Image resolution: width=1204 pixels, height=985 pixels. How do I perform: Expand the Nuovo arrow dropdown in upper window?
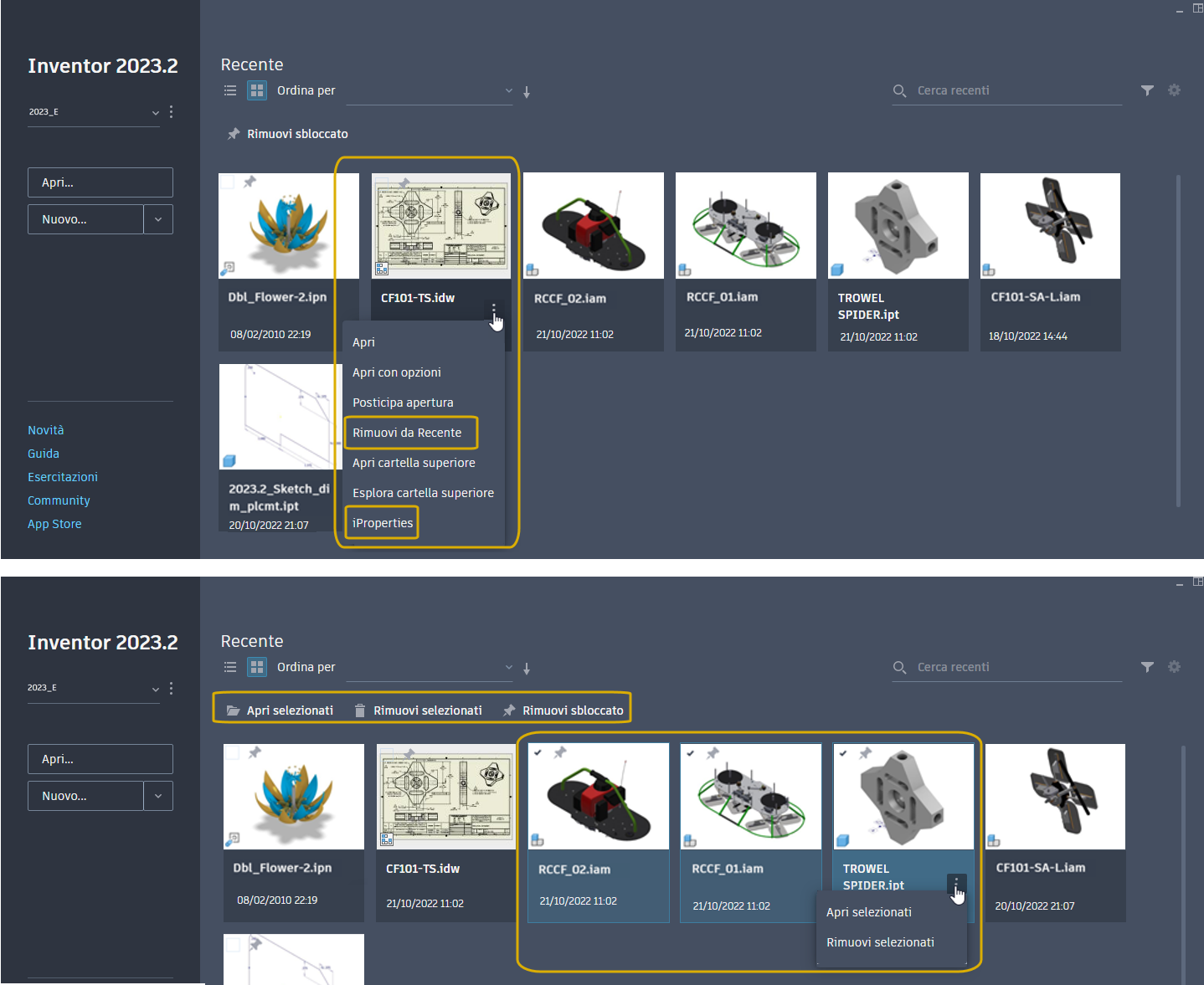click(x=158, y=219)
